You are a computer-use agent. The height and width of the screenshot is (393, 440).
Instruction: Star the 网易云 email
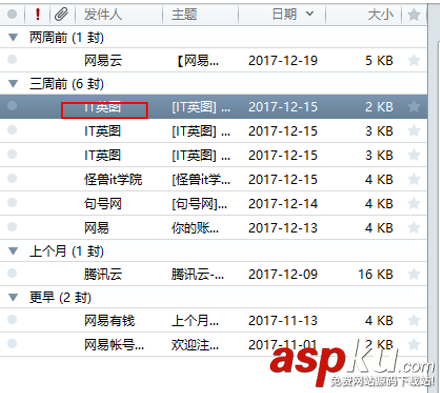tap(414, 60)
